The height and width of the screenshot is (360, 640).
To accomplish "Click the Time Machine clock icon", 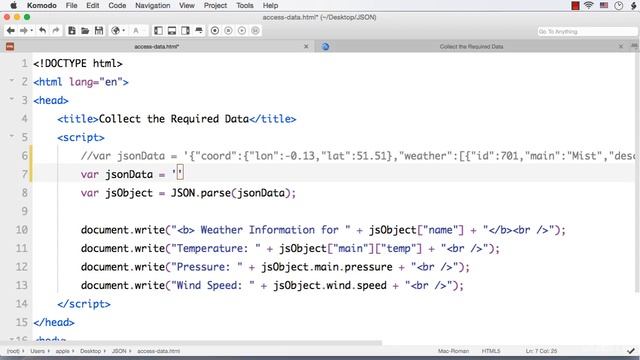I will (619, 5).
